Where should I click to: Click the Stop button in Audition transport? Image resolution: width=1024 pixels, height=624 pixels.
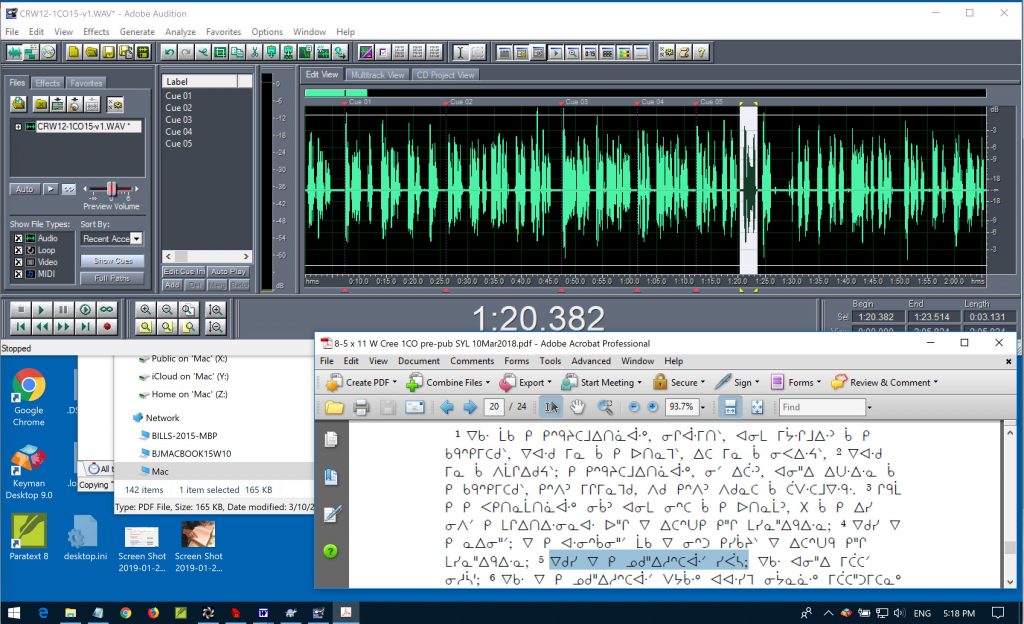[x=20, y=309]
